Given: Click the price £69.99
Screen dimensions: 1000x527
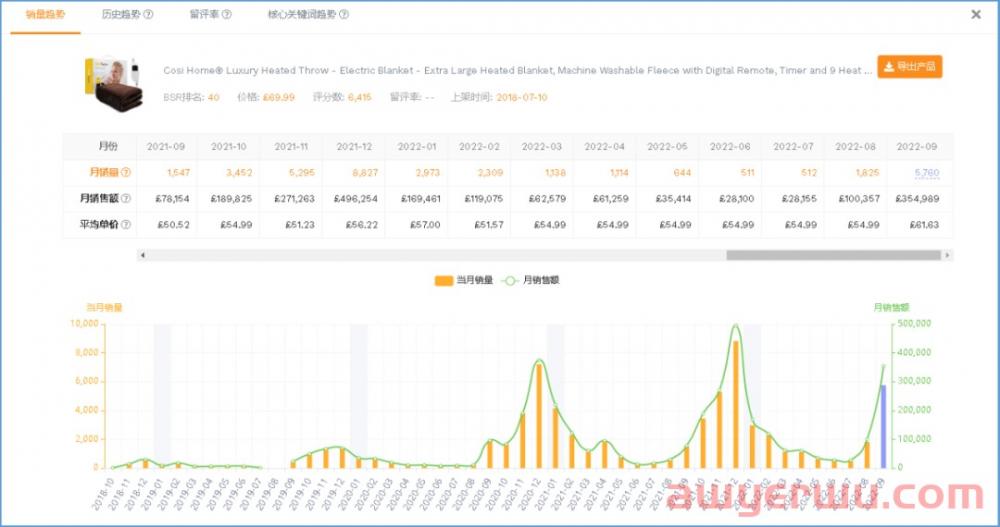Looking at the screenshot, I should click(279, 97).
